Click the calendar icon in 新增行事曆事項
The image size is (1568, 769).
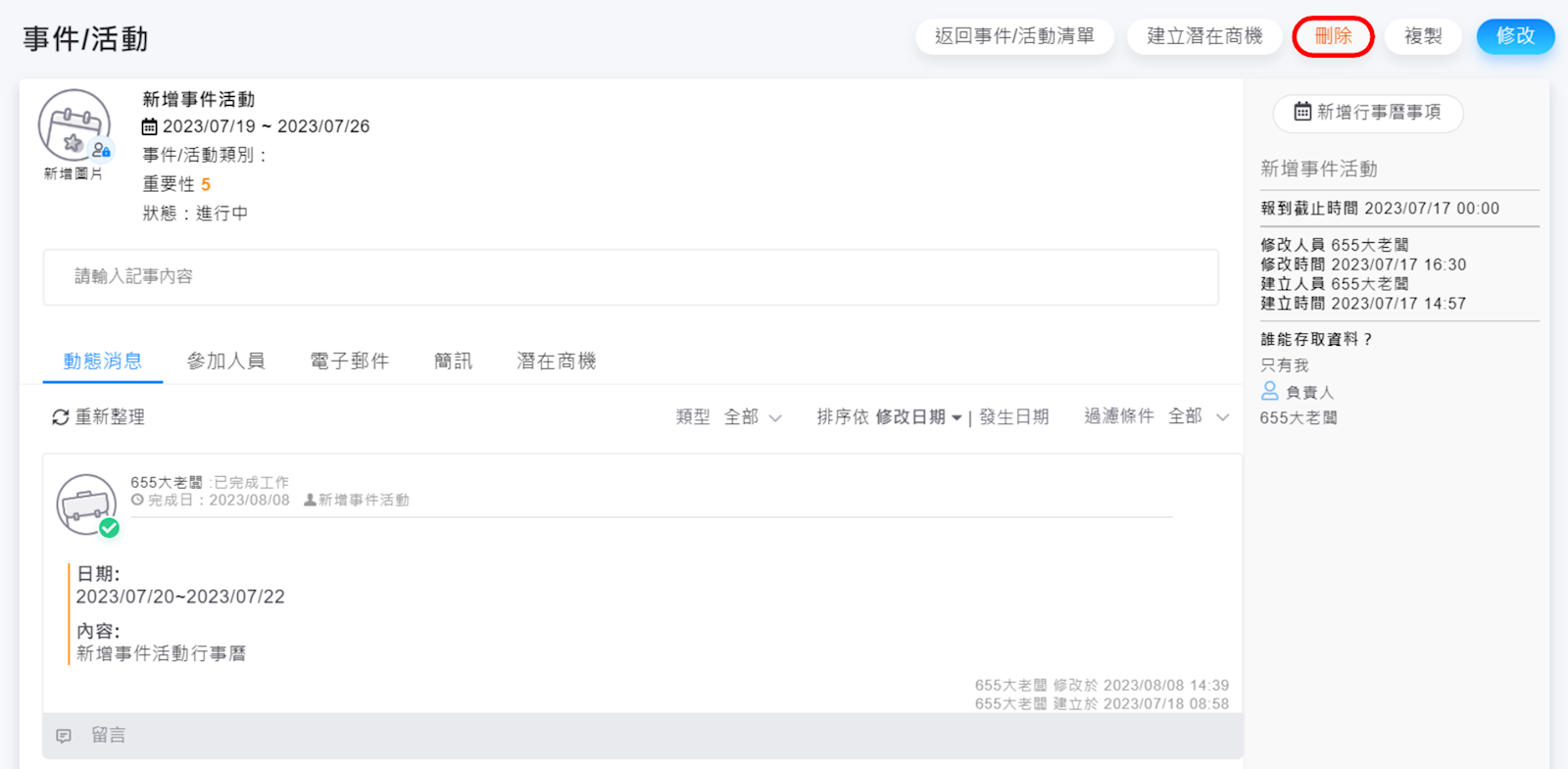point(1302,112)
